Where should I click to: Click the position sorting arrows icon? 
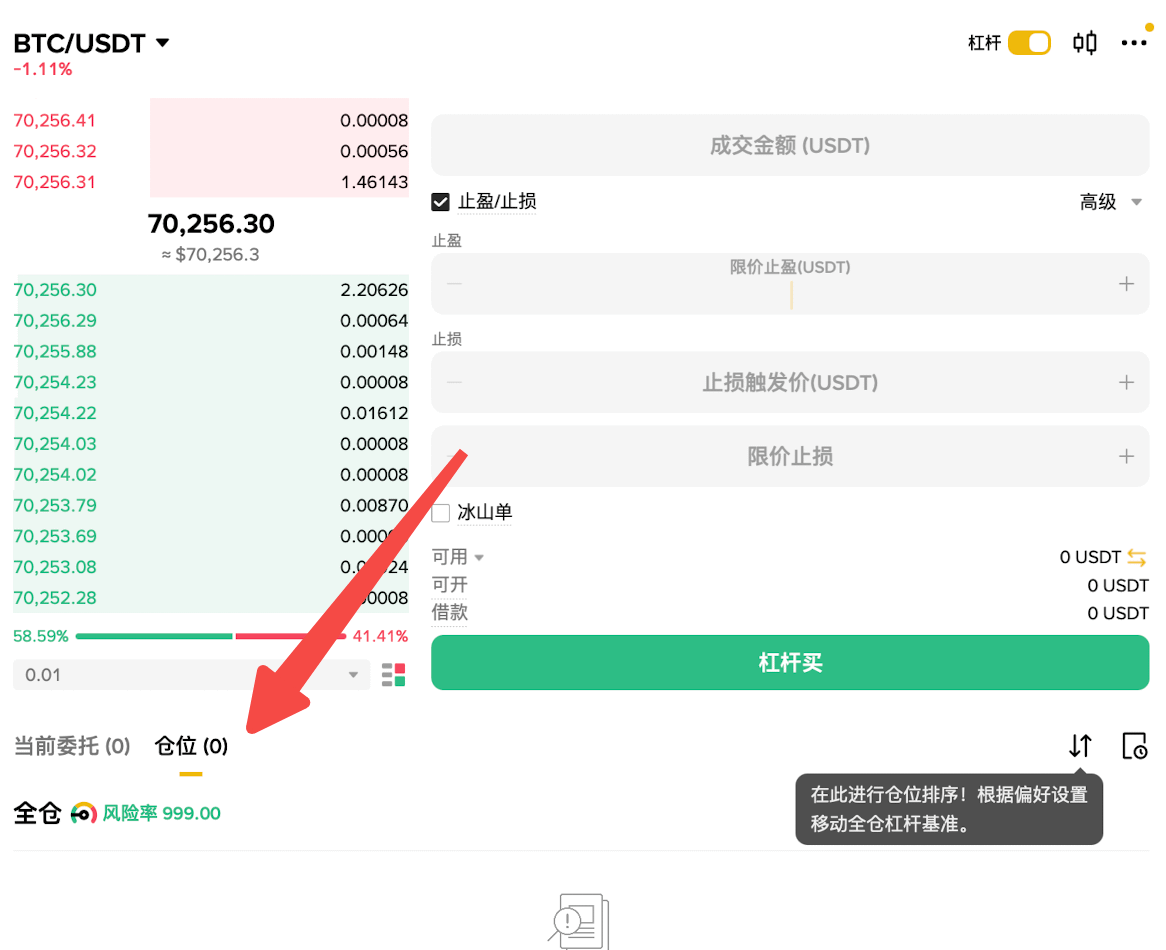click(1079, 745)
